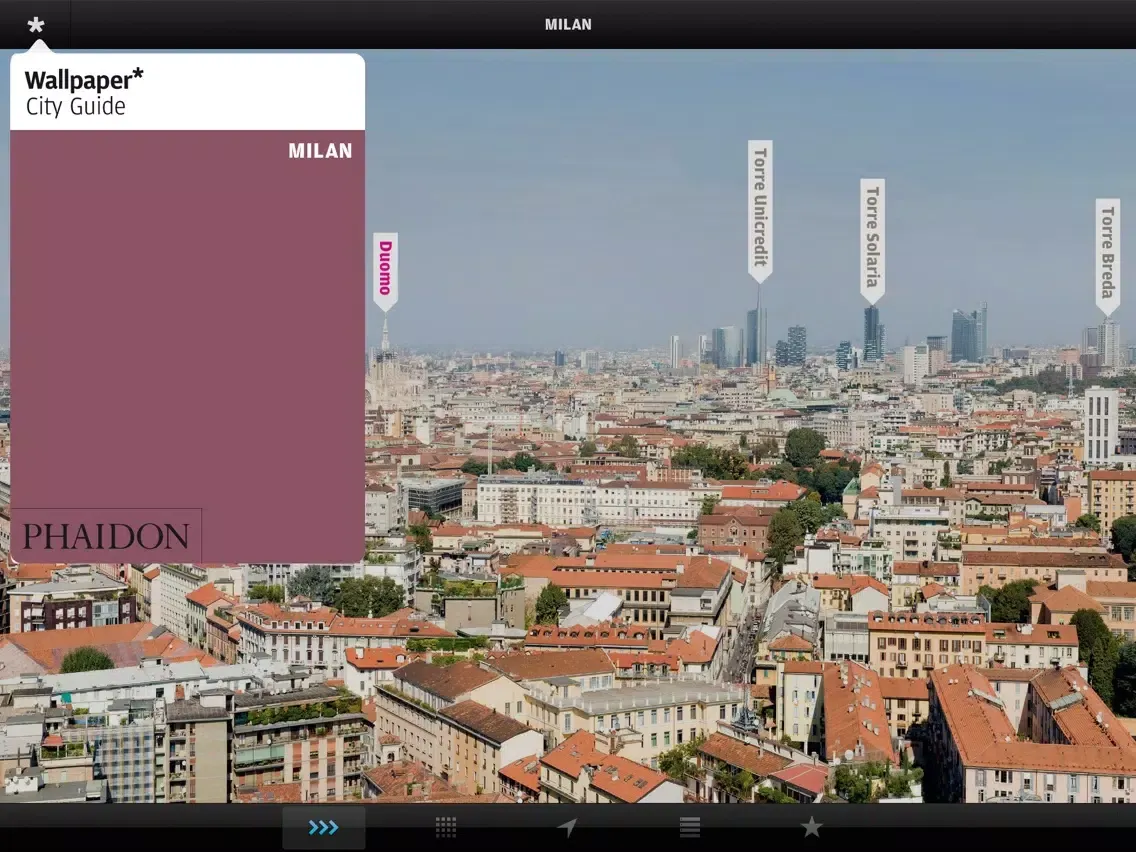This screenshot has width=1136, height=852.
Task: Open the Milan city guide cover
Action: pos(188,309)
